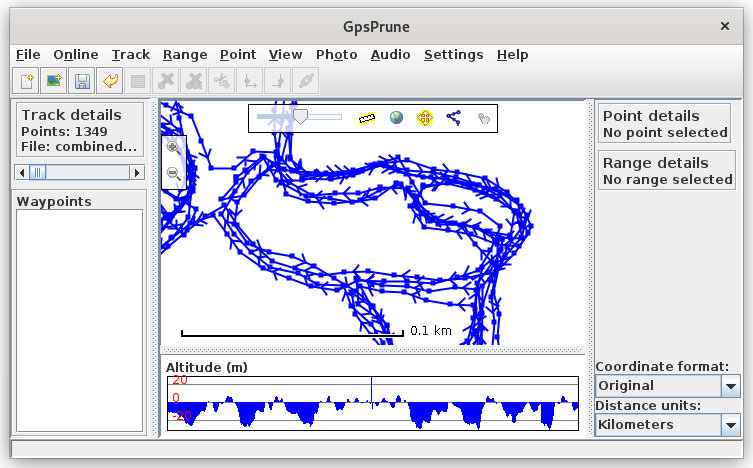Toggle the map background globe icon
This screenshot has width=753, height=468.
pos(396,118)
